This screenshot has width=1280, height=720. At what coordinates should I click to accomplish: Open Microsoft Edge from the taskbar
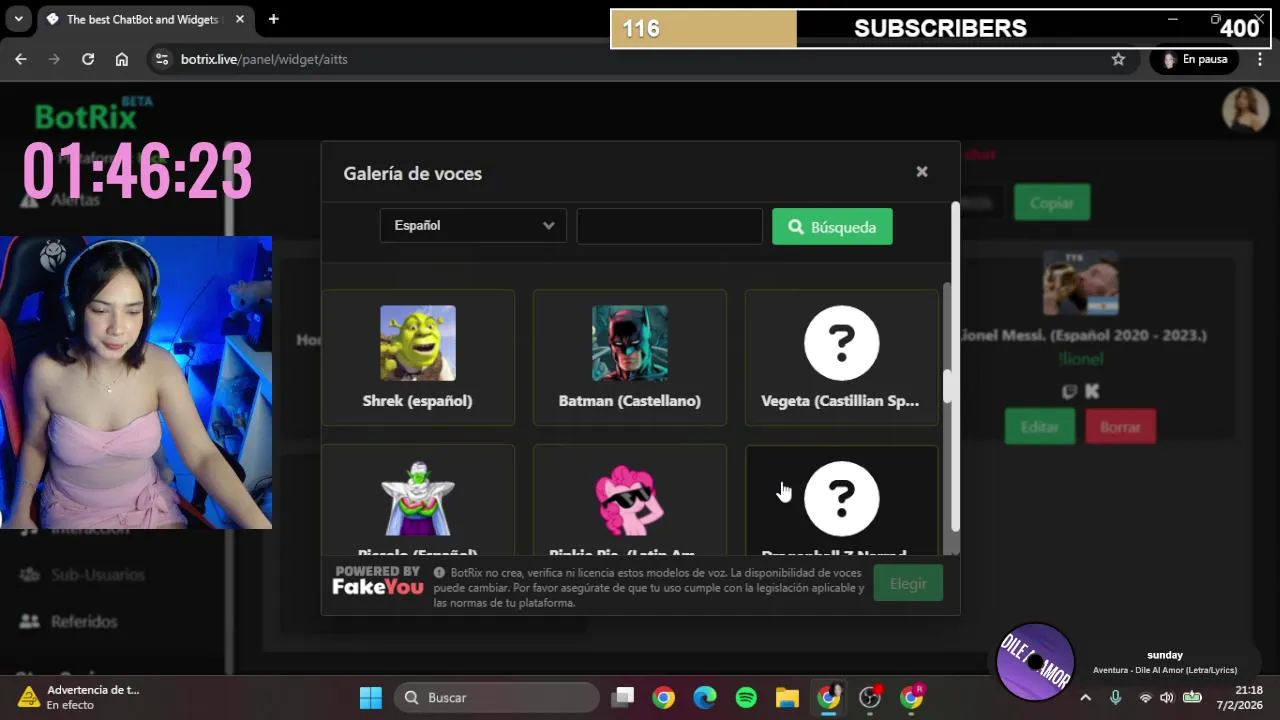pos(705,697)
